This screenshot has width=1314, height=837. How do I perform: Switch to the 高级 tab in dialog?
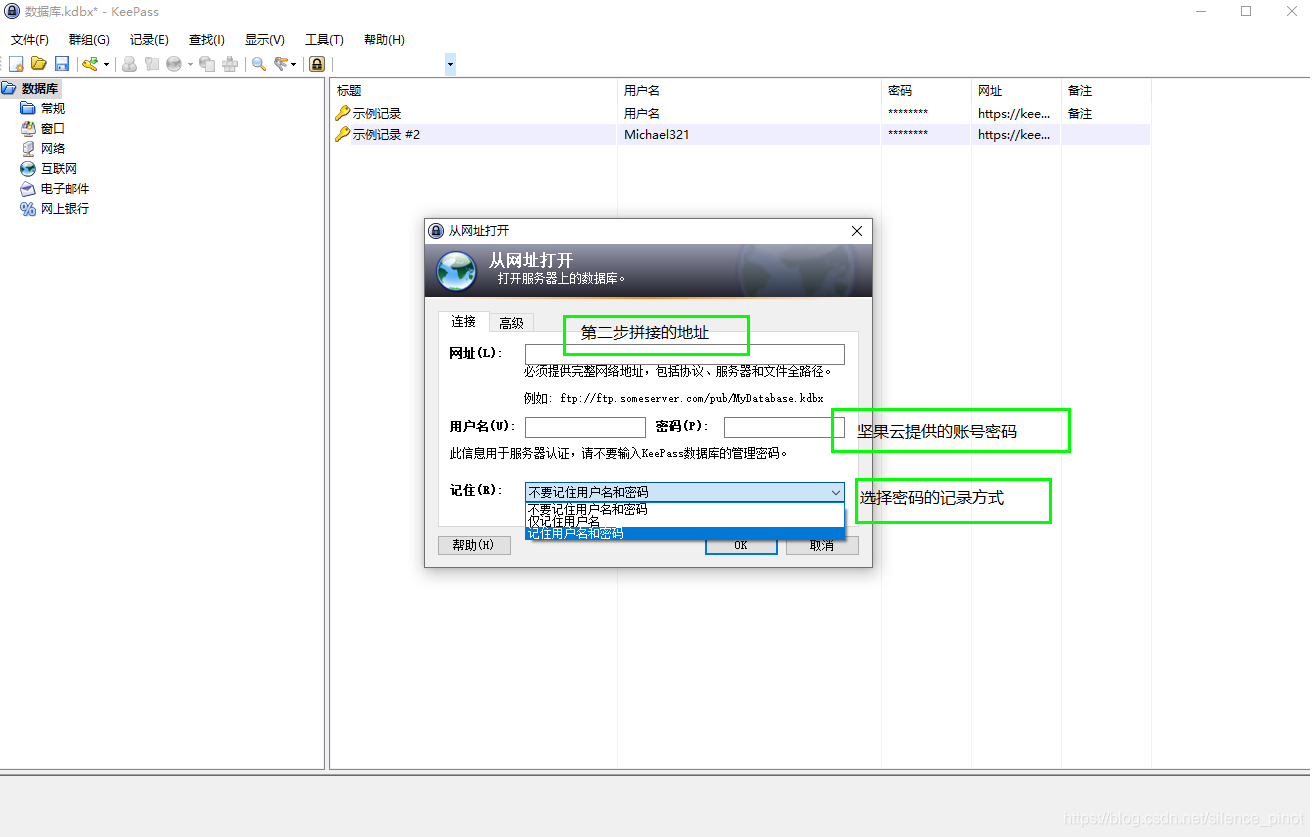pyautogui.click(x=511, y=323)
